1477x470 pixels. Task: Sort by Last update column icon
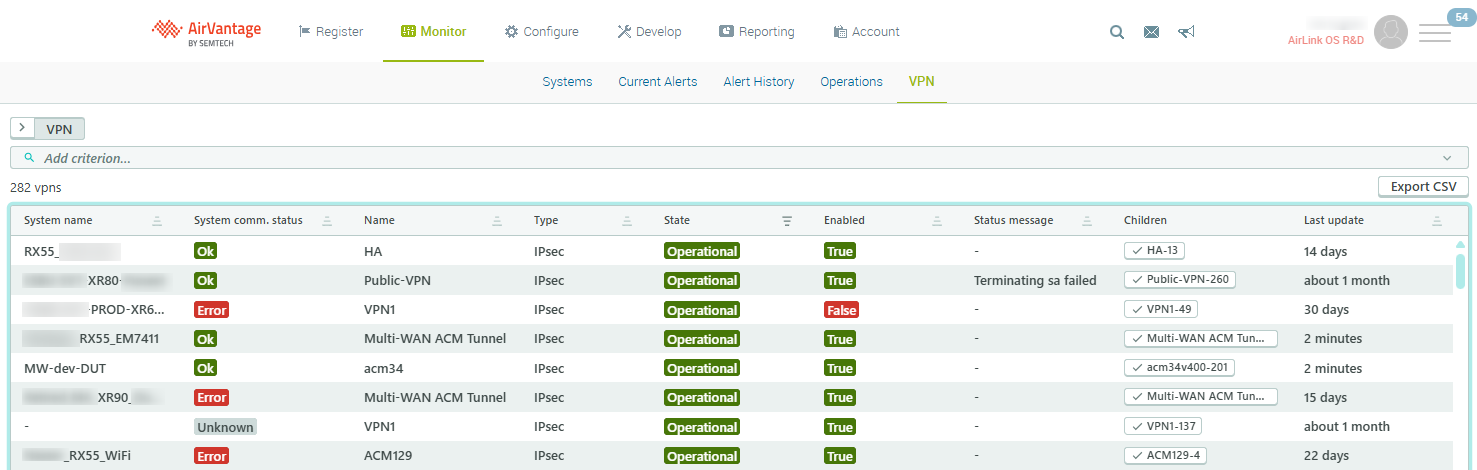click(1437, 221)
